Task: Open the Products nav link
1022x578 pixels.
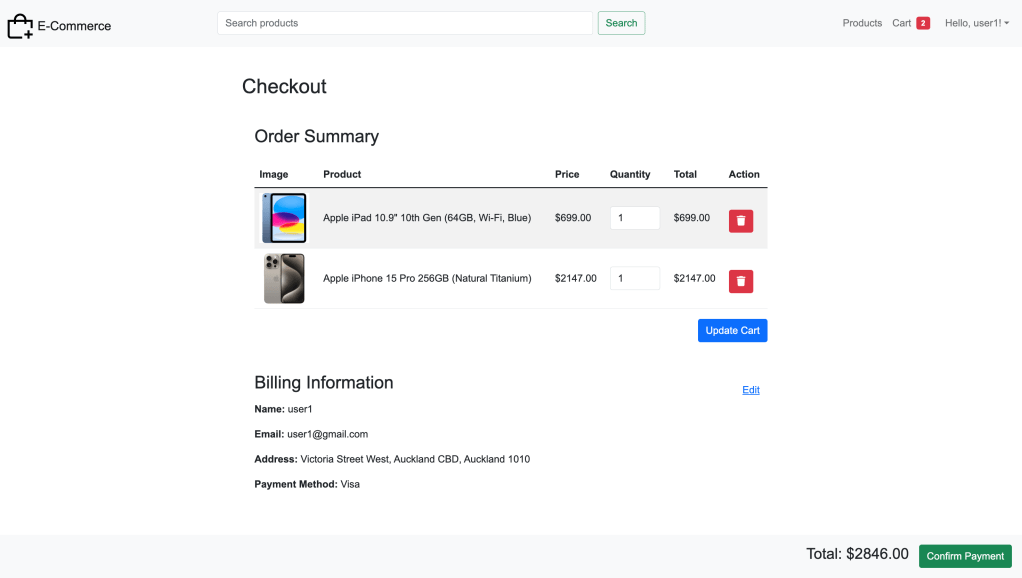Action: [x=861, y=23]
